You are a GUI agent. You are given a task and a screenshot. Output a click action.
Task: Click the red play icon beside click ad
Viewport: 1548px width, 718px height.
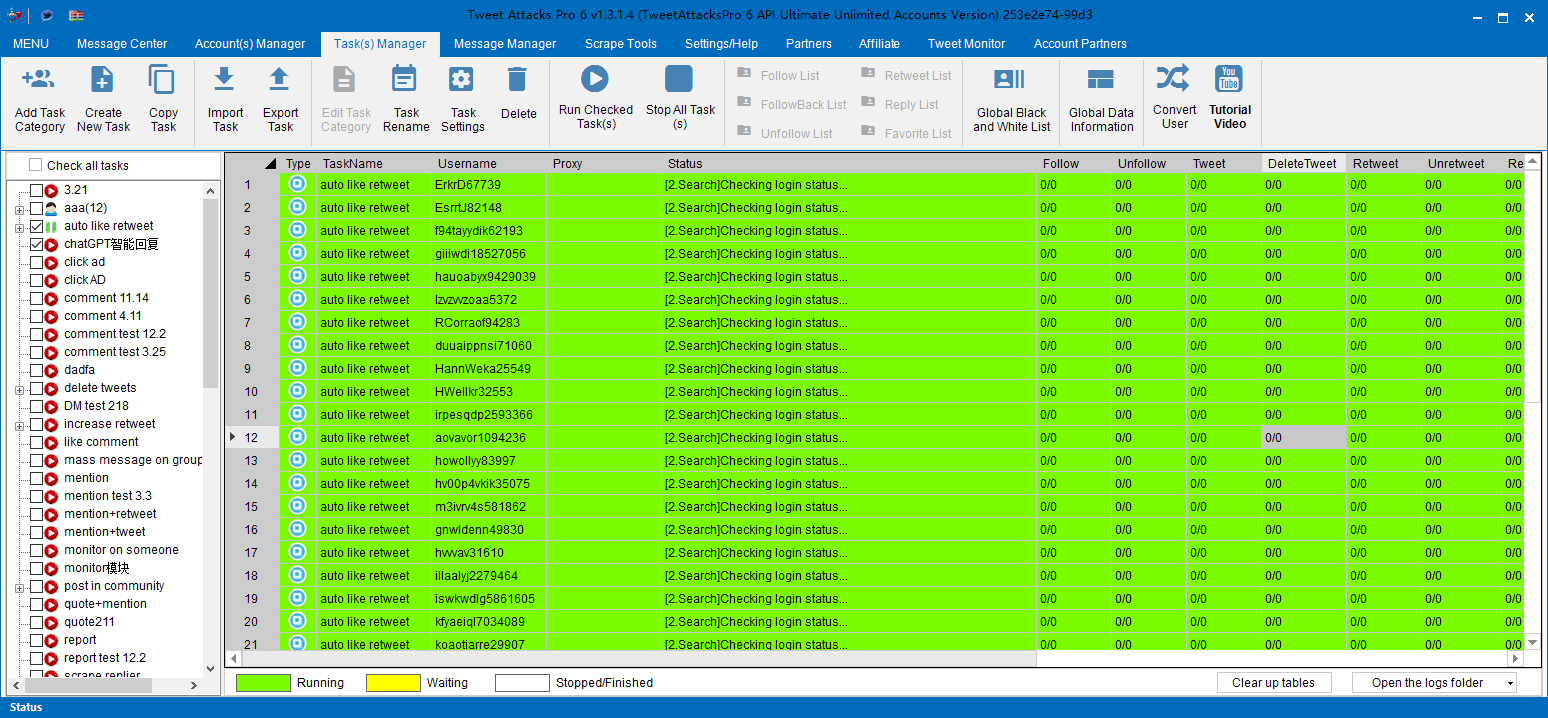click(51, 262)
